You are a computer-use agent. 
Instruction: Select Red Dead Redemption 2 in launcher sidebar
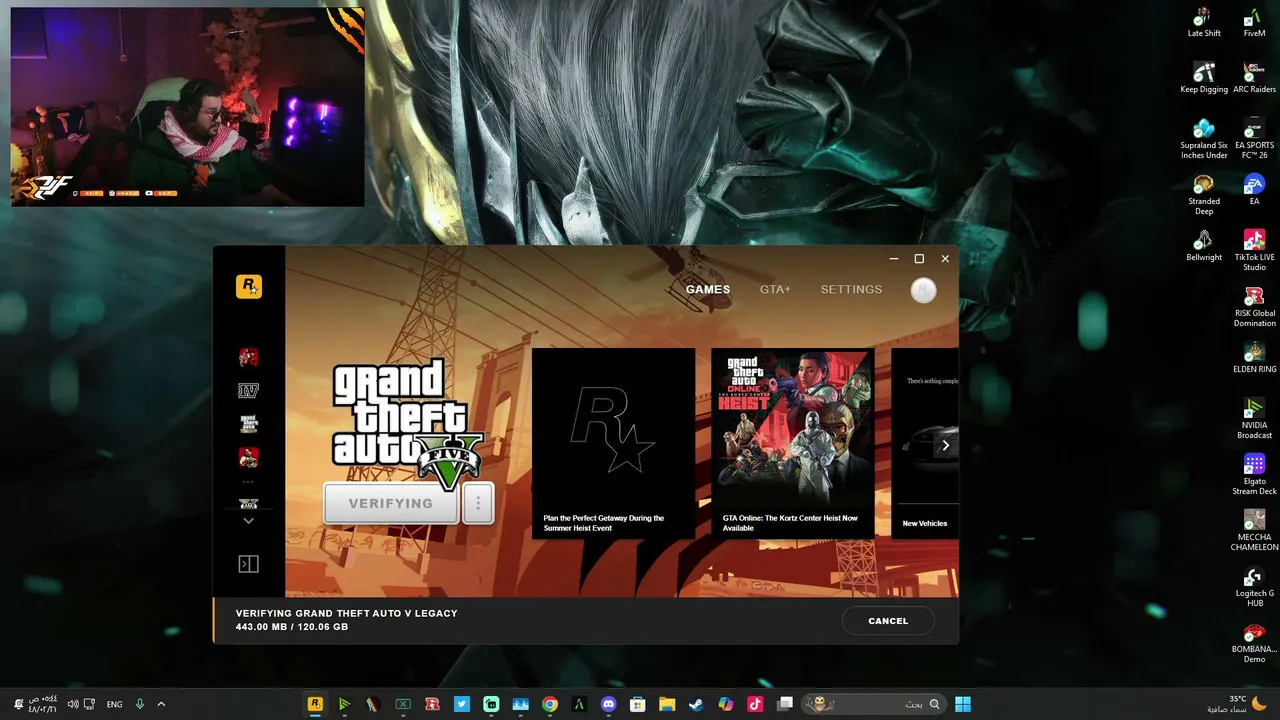pyautogui.click(x=249, y=357)
